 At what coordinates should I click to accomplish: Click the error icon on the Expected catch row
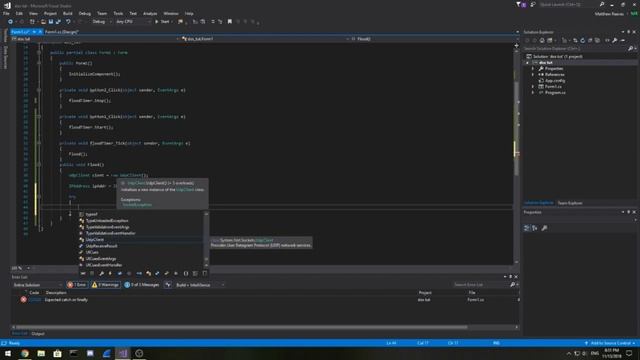[x=24, y=300]
